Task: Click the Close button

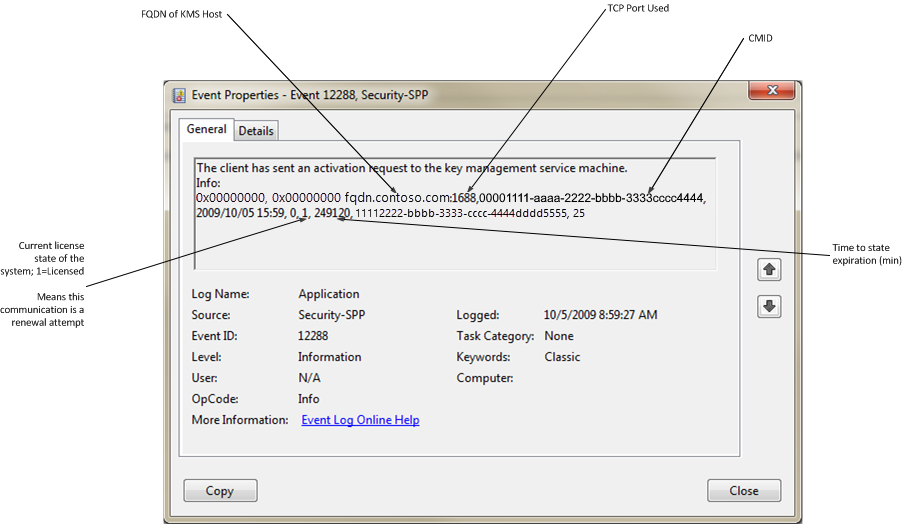Action: click(744, 491)
